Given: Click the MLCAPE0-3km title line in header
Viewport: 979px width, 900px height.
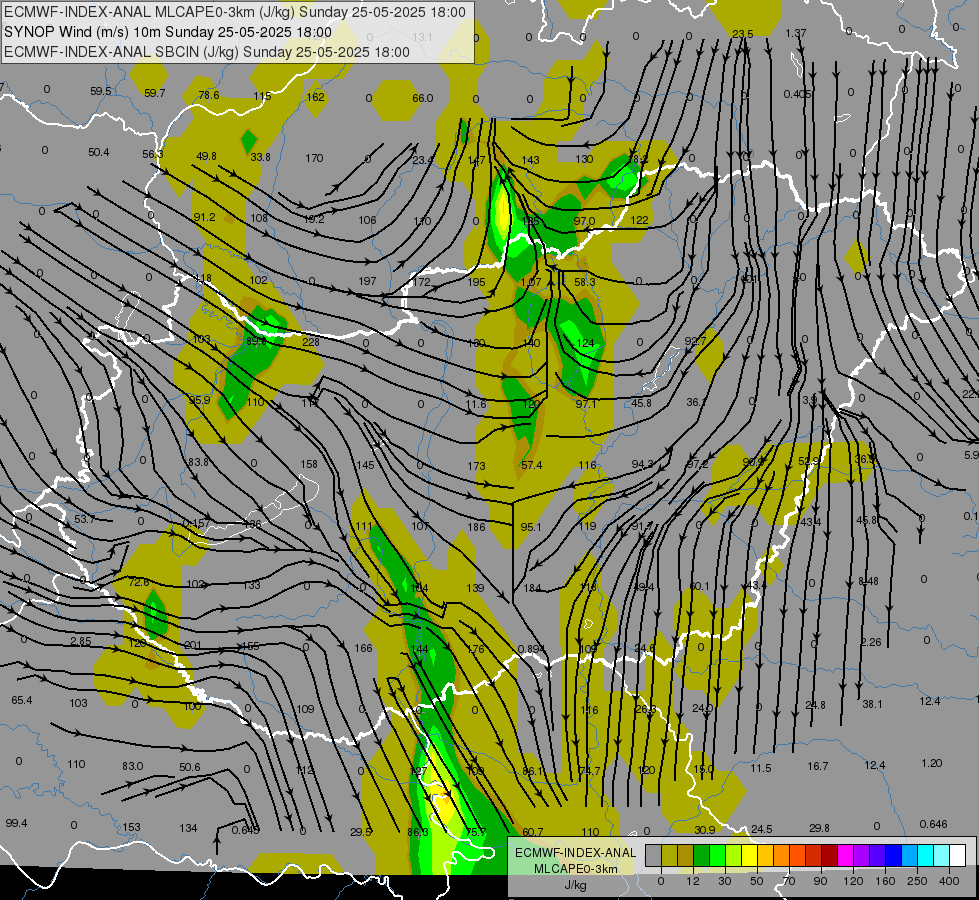Looking at the screenshot, I should pos(235,12).
